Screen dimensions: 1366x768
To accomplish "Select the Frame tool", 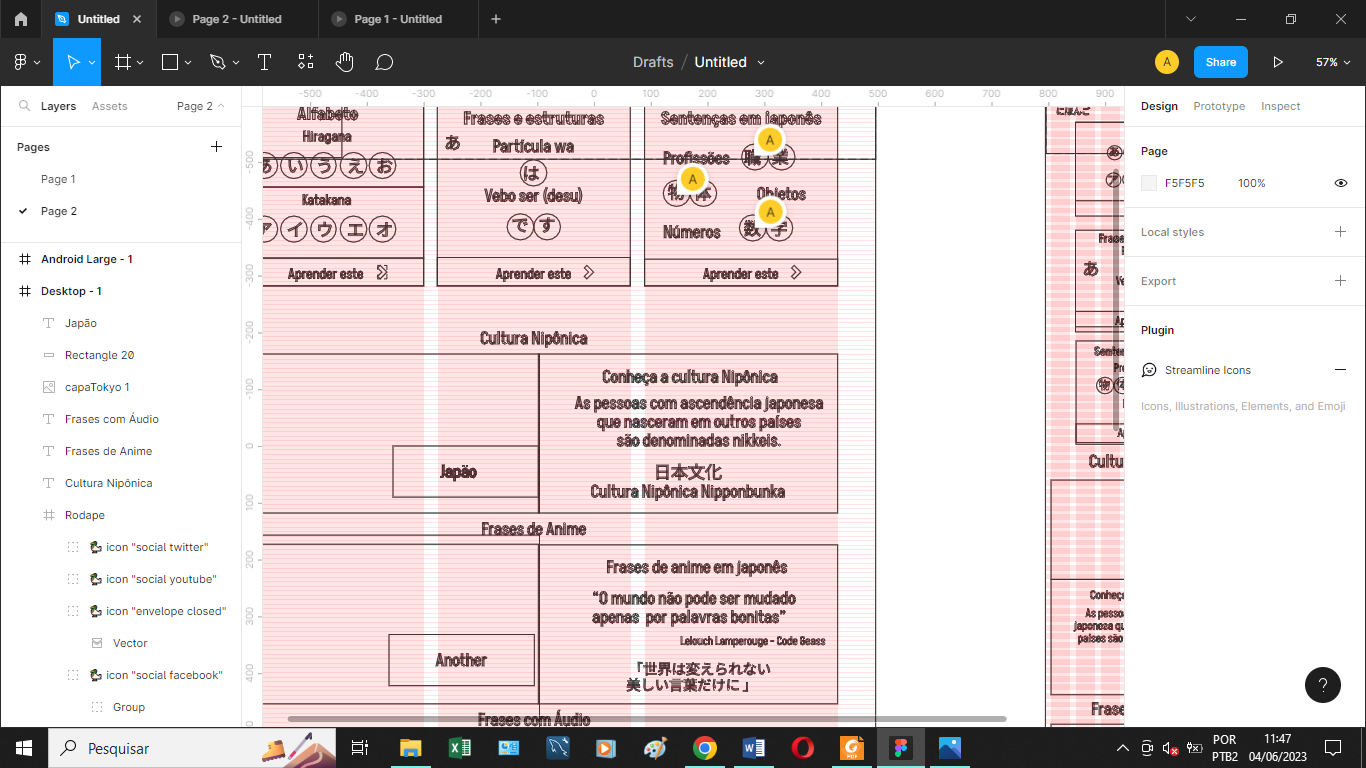I will click(123, 62).
